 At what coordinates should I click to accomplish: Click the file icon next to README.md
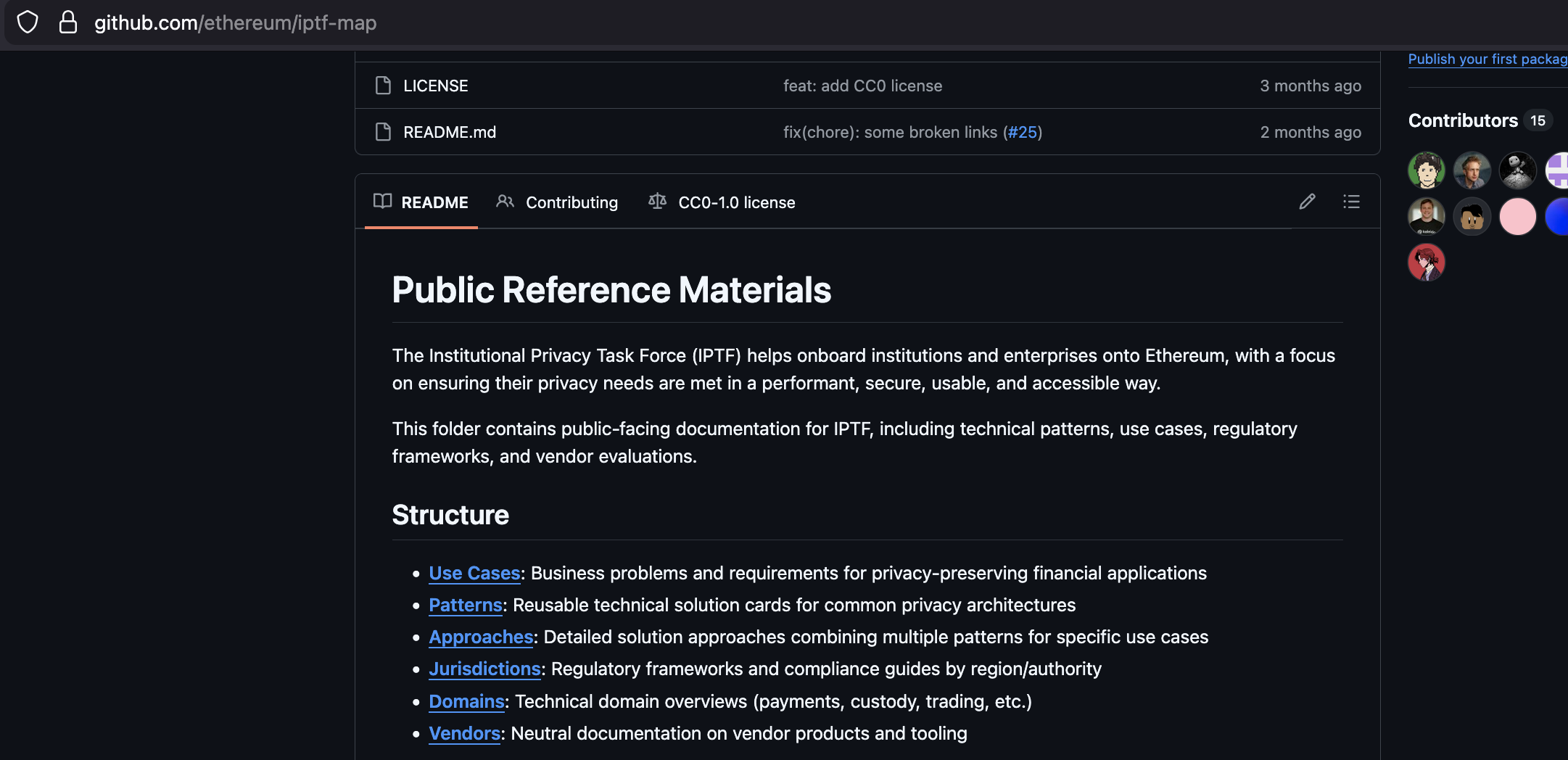point(383,132)
